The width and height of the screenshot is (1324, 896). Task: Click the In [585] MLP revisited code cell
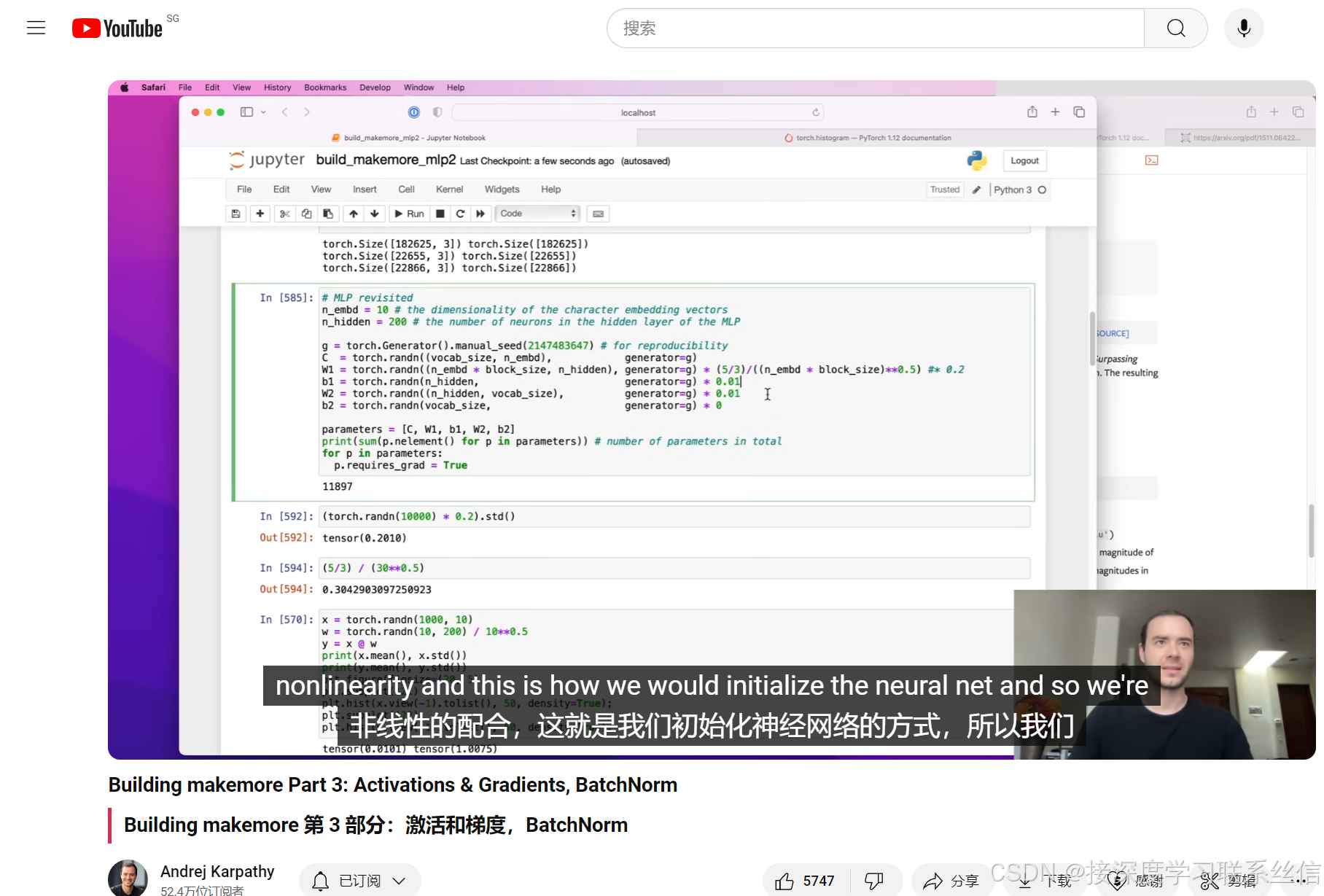point(675,381)
